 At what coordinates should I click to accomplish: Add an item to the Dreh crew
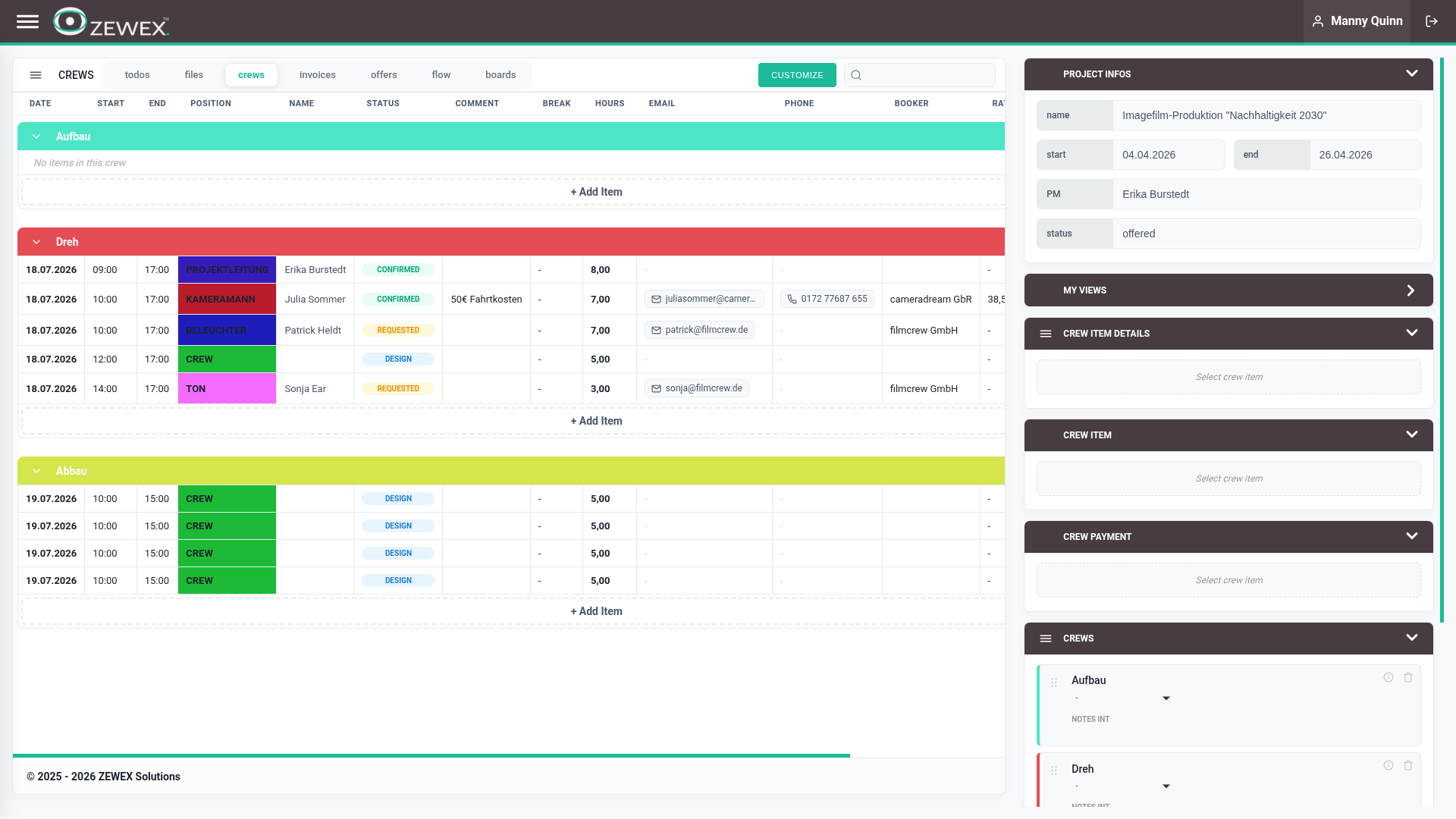coord(596,421)
